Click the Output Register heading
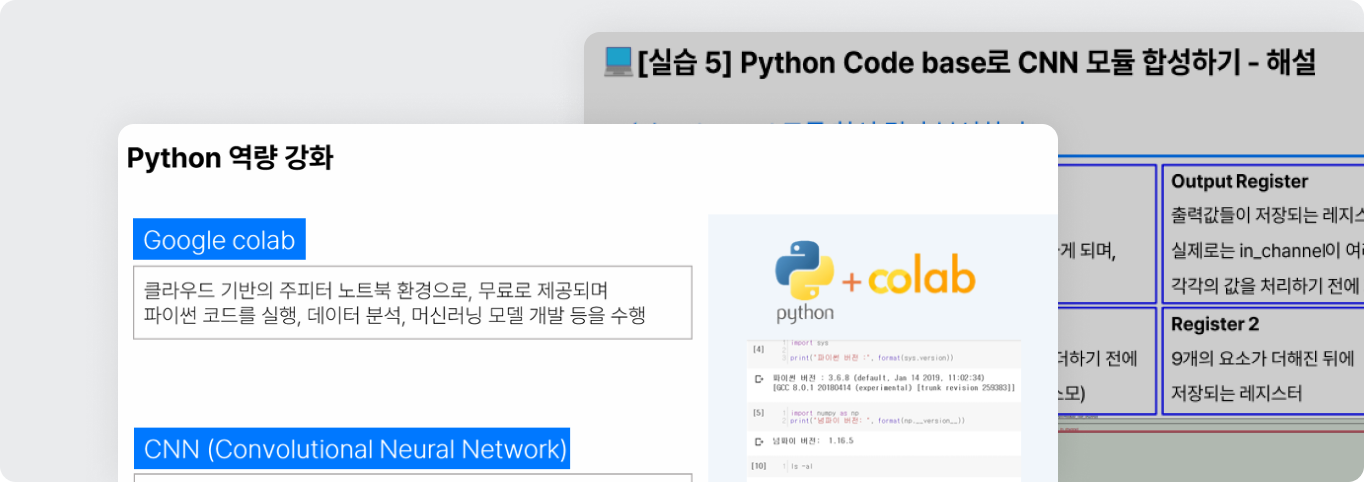Viewport: 1364px width, 482px height. [1239, 181]
